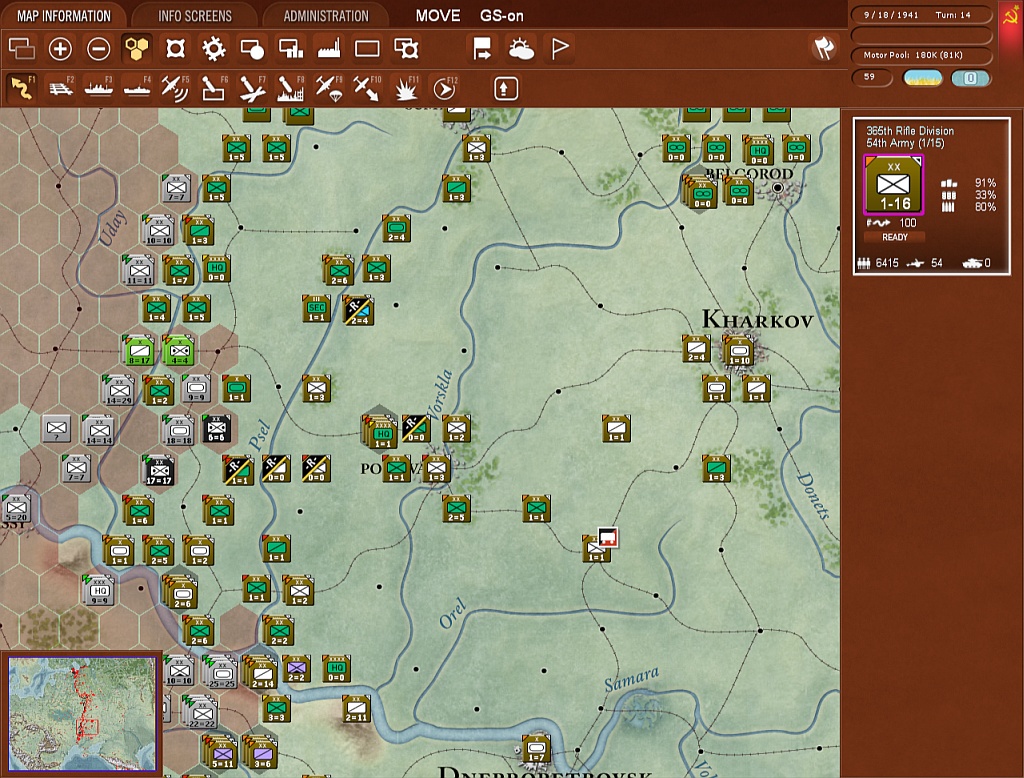Select F4 Amphibious transport mode
Image resolution: width=1024 pixels, height=778 pixels.
click(137, 88)
